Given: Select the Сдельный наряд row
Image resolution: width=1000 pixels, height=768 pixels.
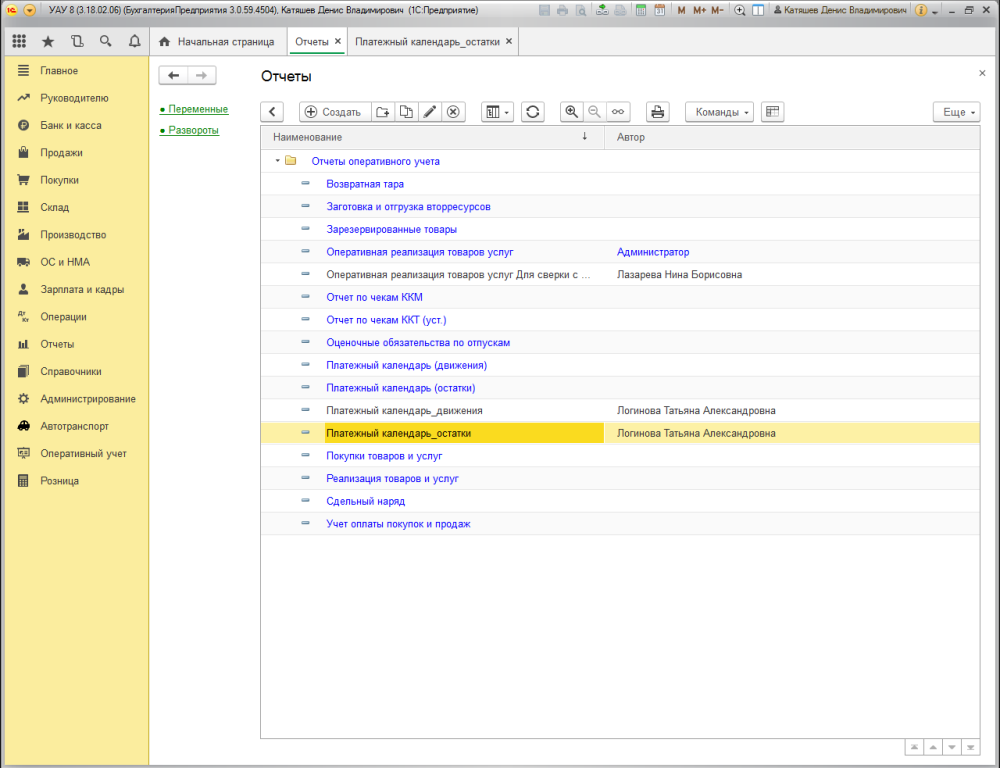Looking at the screenshot, I should [x=620, y=501].
